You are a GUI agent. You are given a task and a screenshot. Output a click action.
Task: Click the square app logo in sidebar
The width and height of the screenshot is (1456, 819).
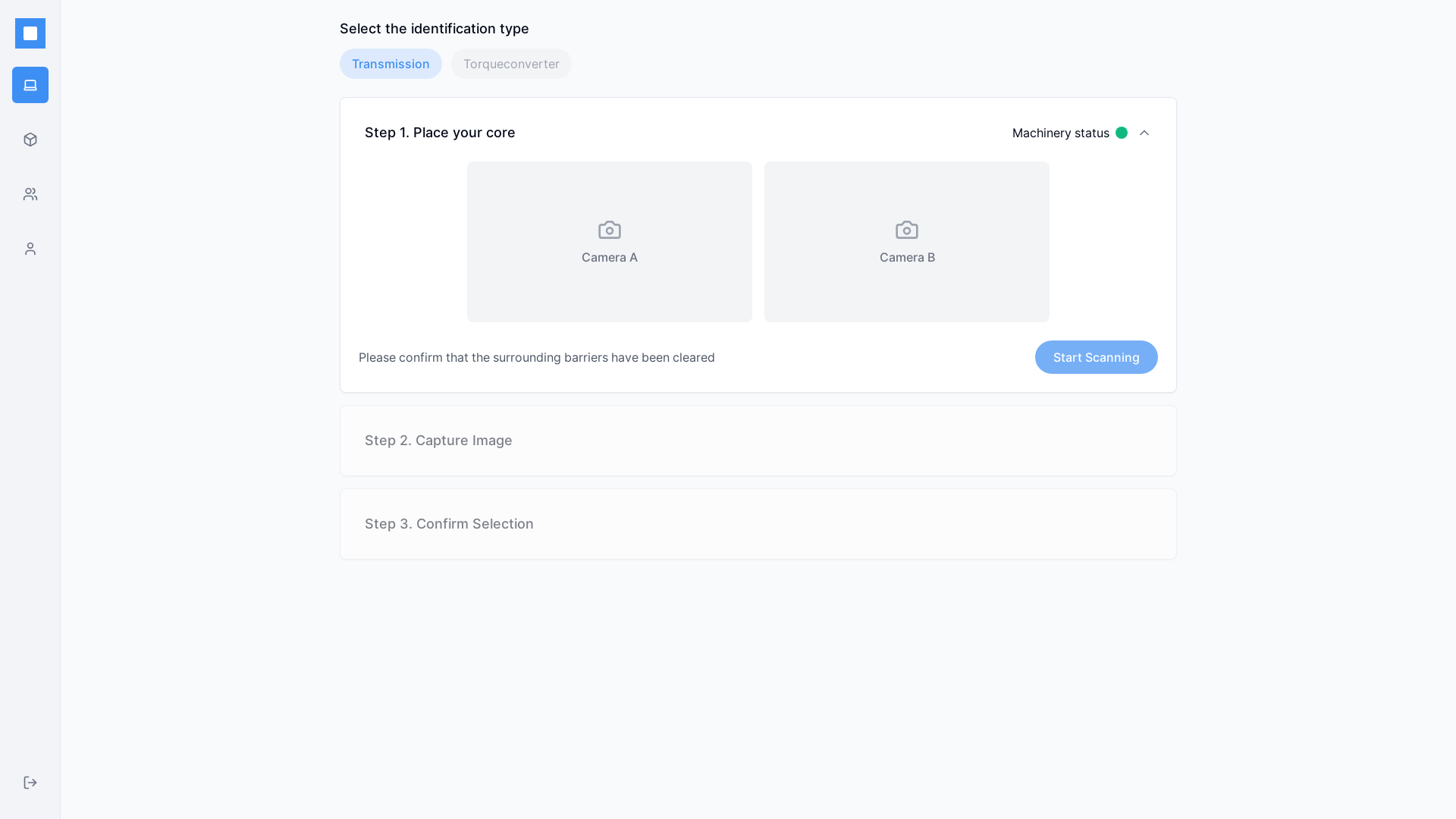pos(30,33)
